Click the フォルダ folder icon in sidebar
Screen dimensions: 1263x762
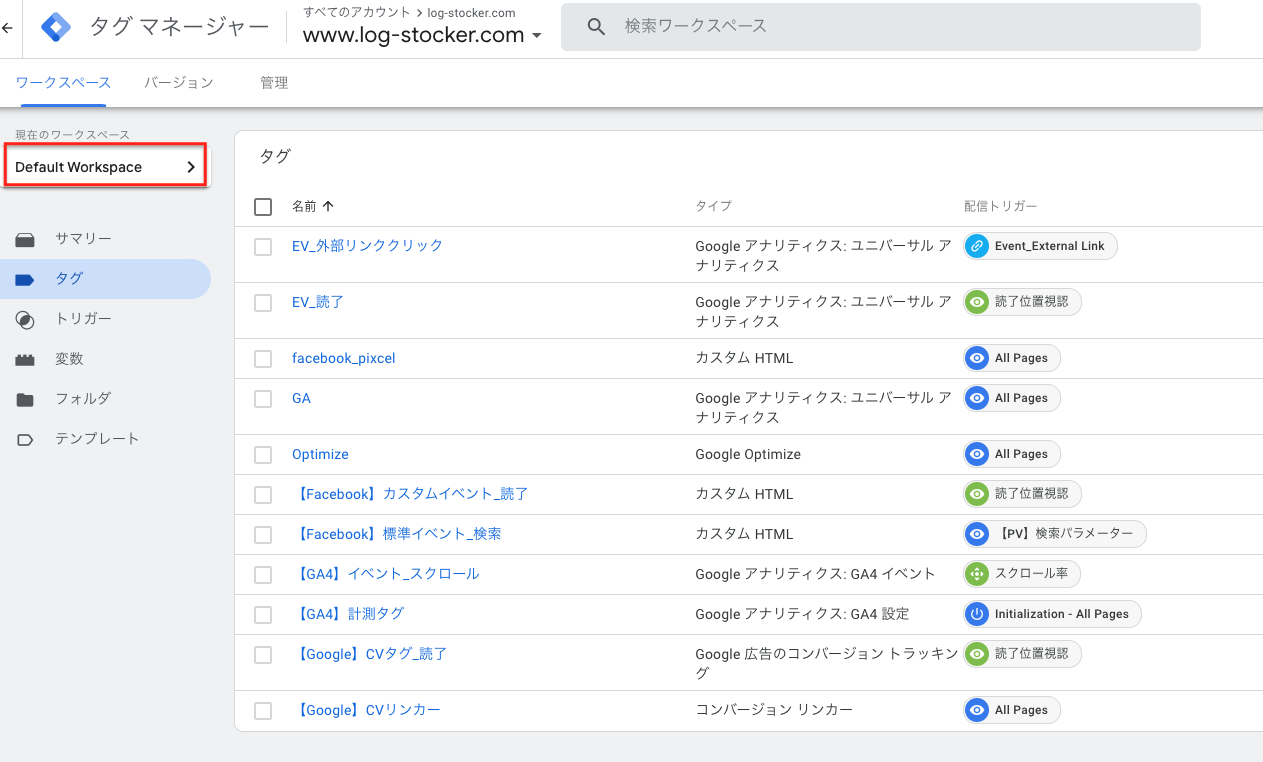click(x=25, y=399)
